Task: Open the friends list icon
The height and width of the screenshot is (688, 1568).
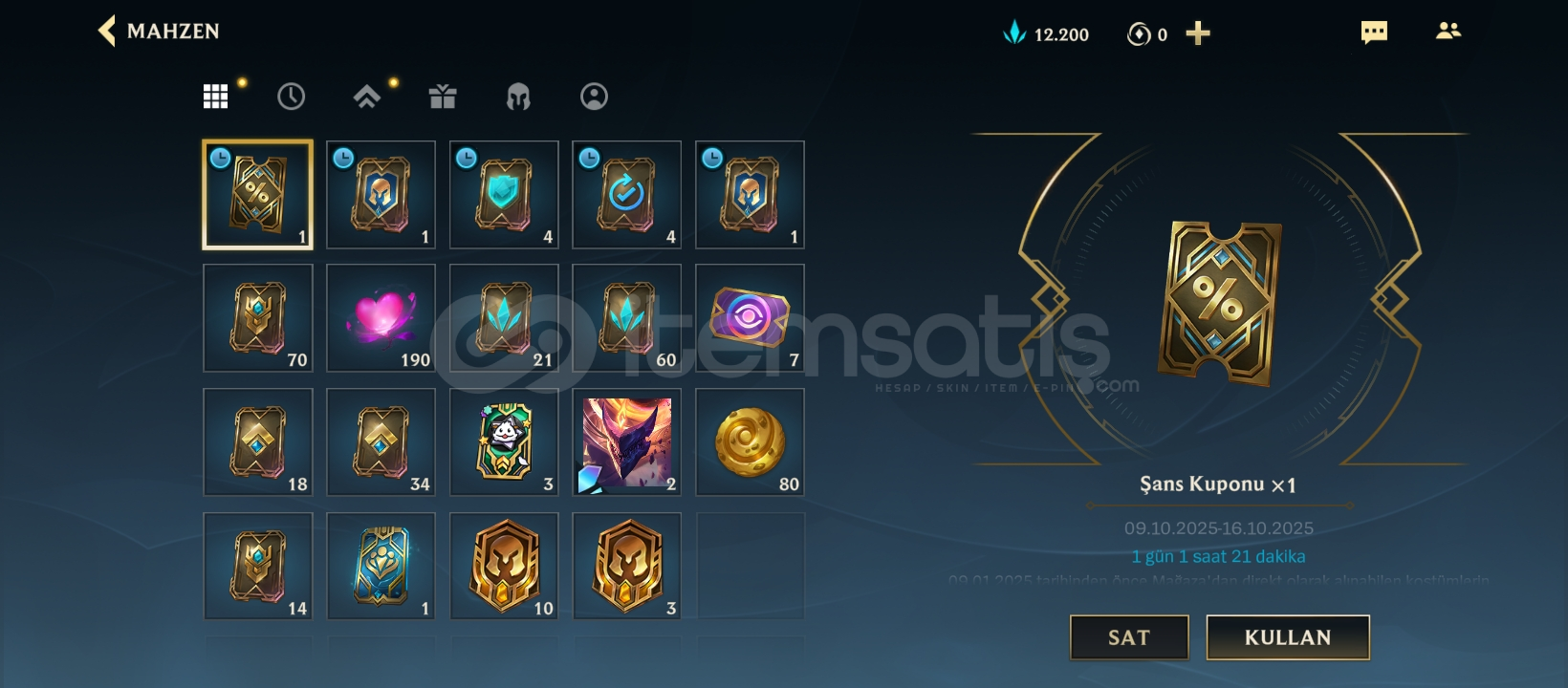Action: (x=1448, y=31)
